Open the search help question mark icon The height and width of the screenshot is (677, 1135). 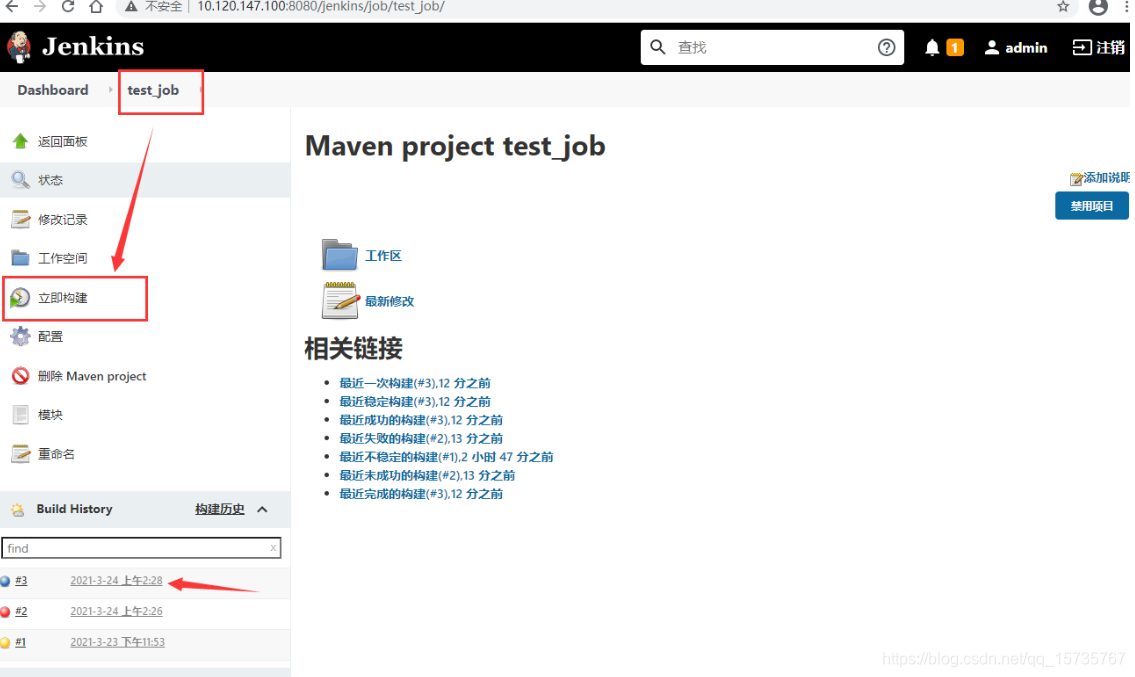coord(886,47)
